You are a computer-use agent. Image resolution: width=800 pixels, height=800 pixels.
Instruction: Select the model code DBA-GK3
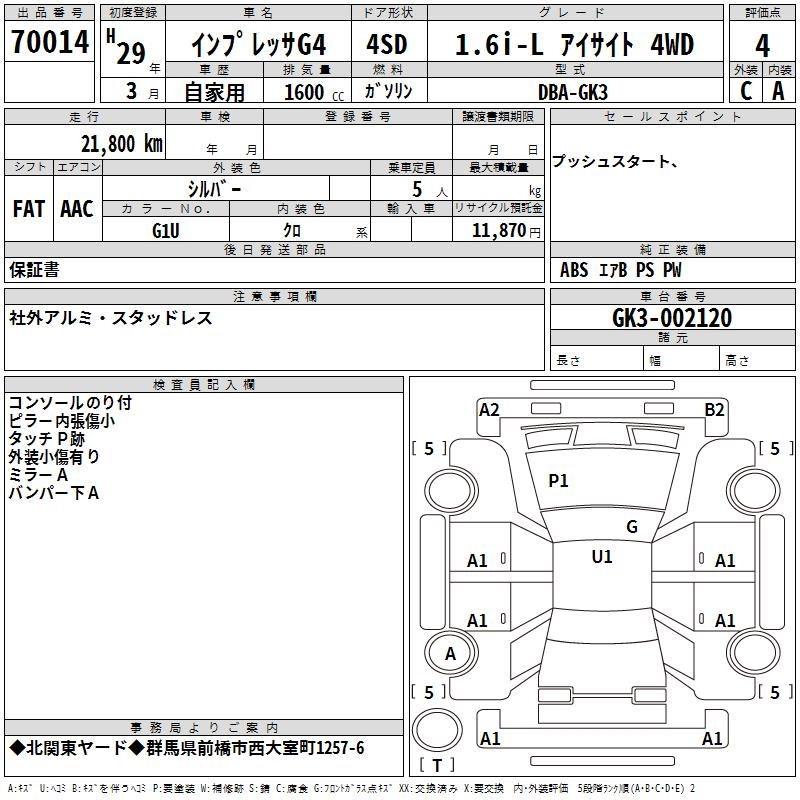click(x=572, y=91)
